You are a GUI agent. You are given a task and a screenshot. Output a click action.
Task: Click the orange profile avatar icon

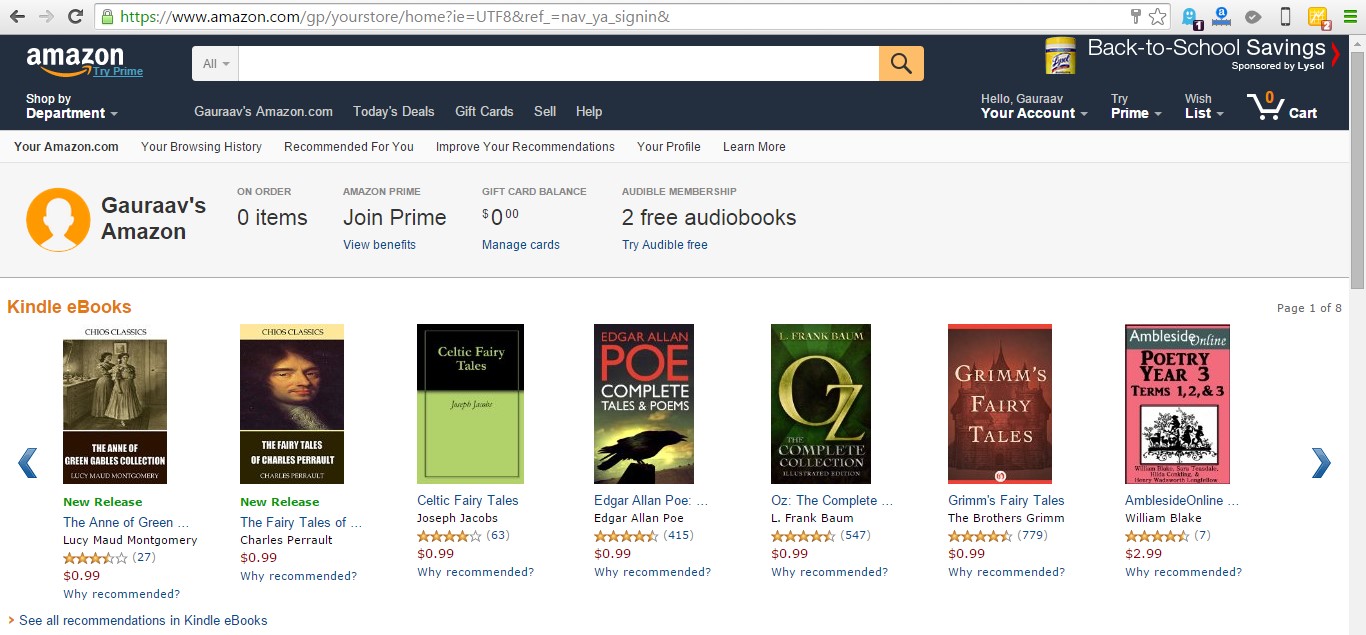(58, 219)
